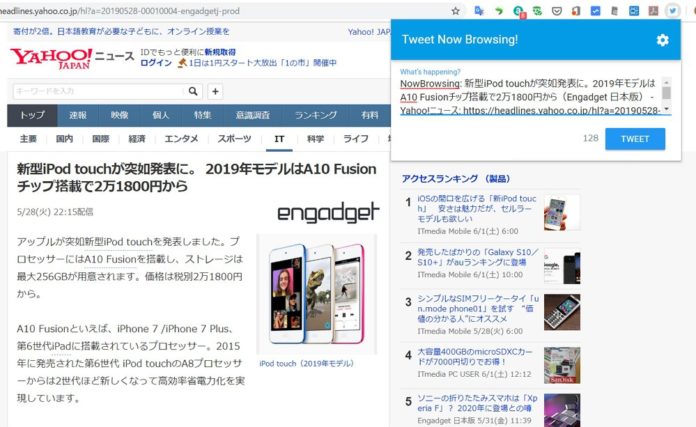
Task: Select the 経済 category
Action: (137, 139)
